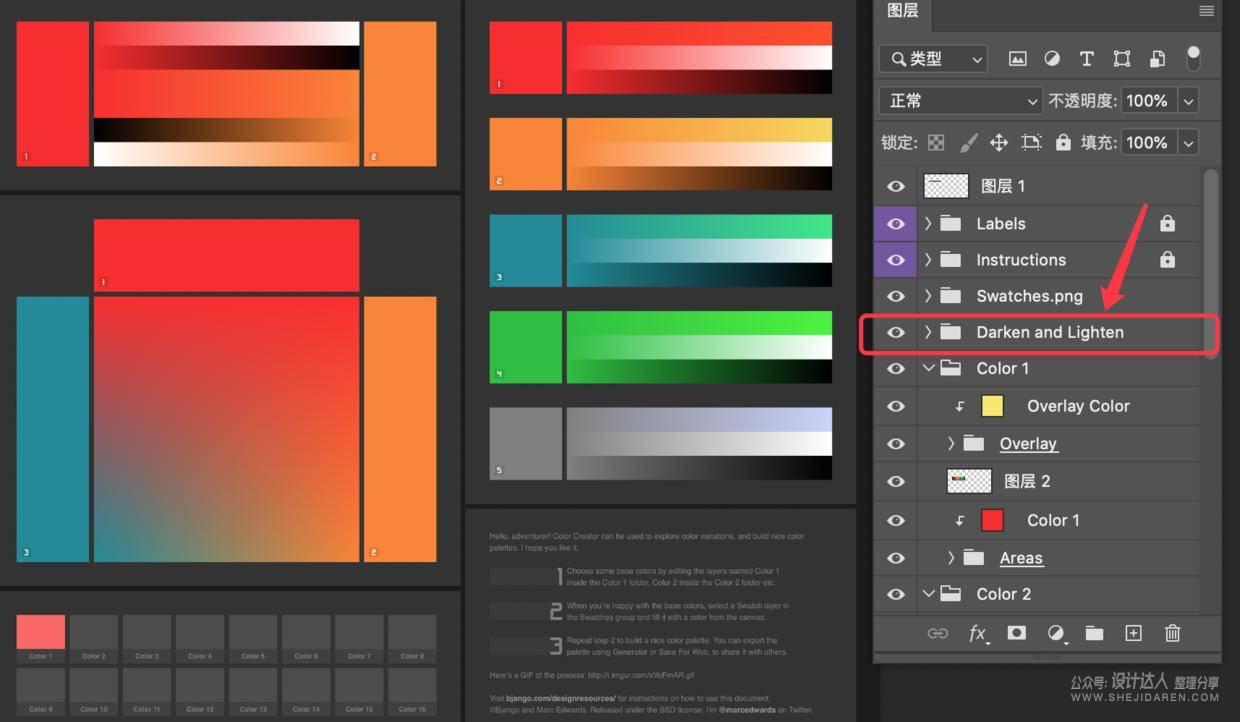Open the Add layer style fx menu
The image size is (1240, 722).
point(978,633)
